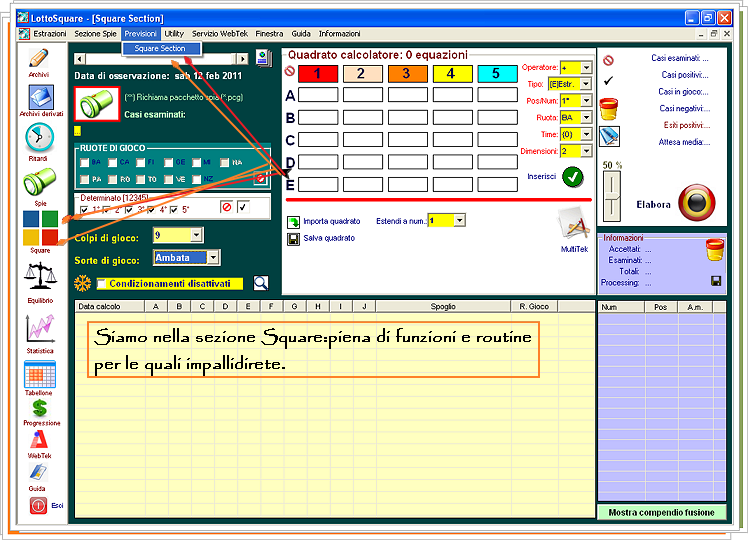Click Mostra compendio fusione button
The image size is (748, 540).
pyautogui.click(x=662, y=512)
